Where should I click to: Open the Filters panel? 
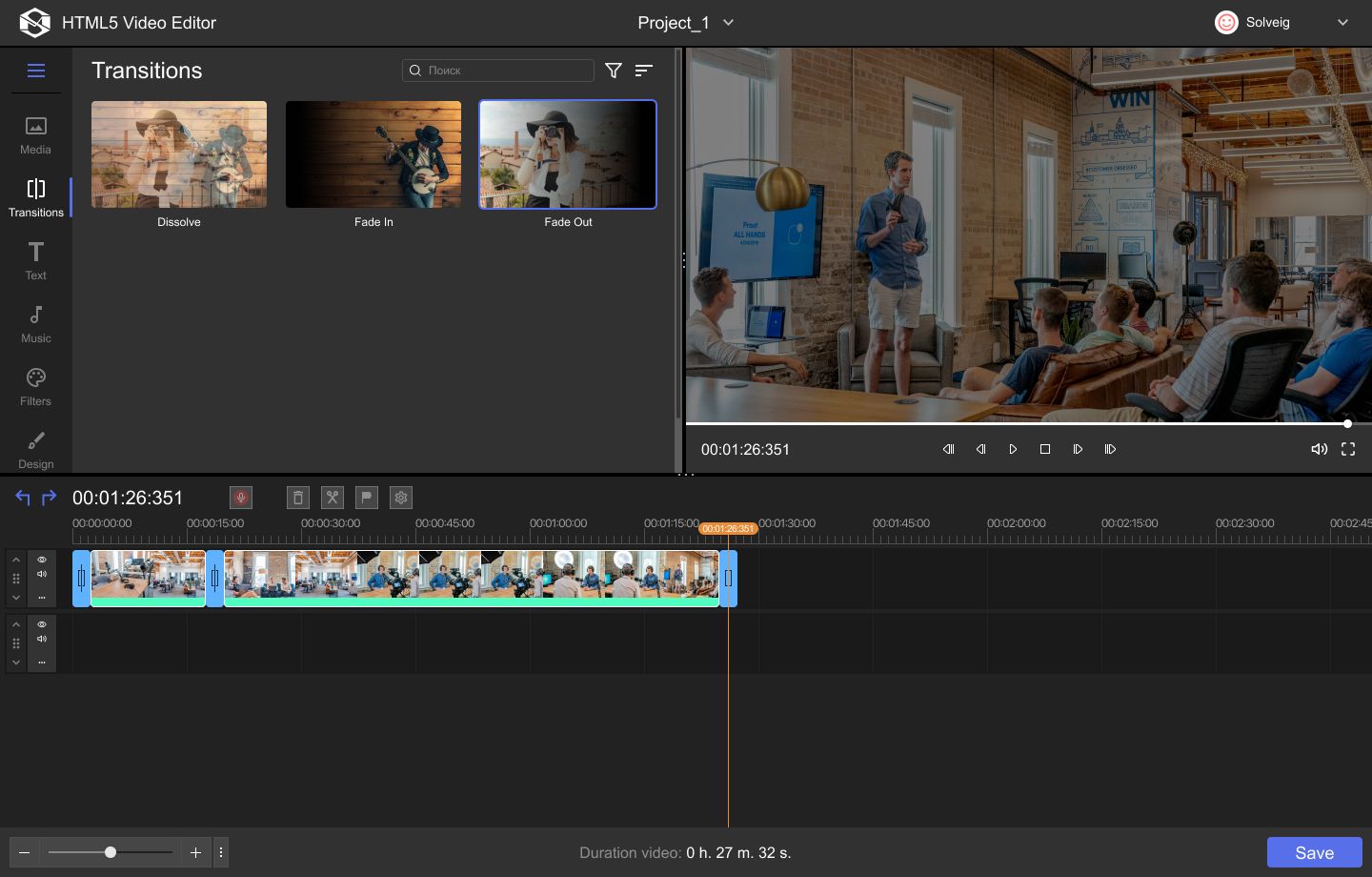pyautogui.click(x=35, y=385)
